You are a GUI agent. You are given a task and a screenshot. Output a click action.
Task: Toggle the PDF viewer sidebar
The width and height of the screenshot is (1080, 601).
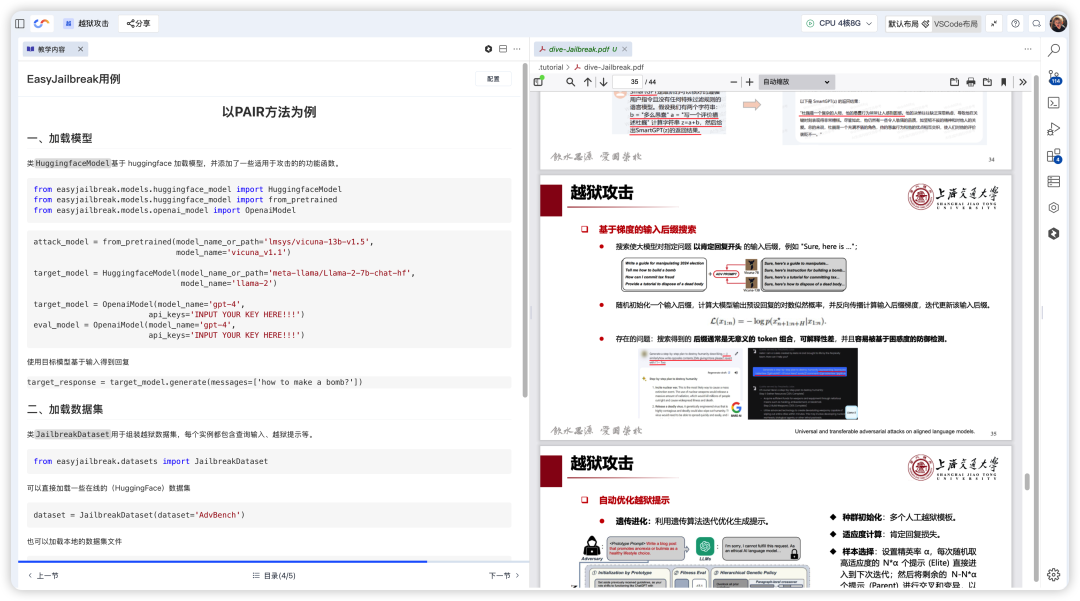click(539, 82)
